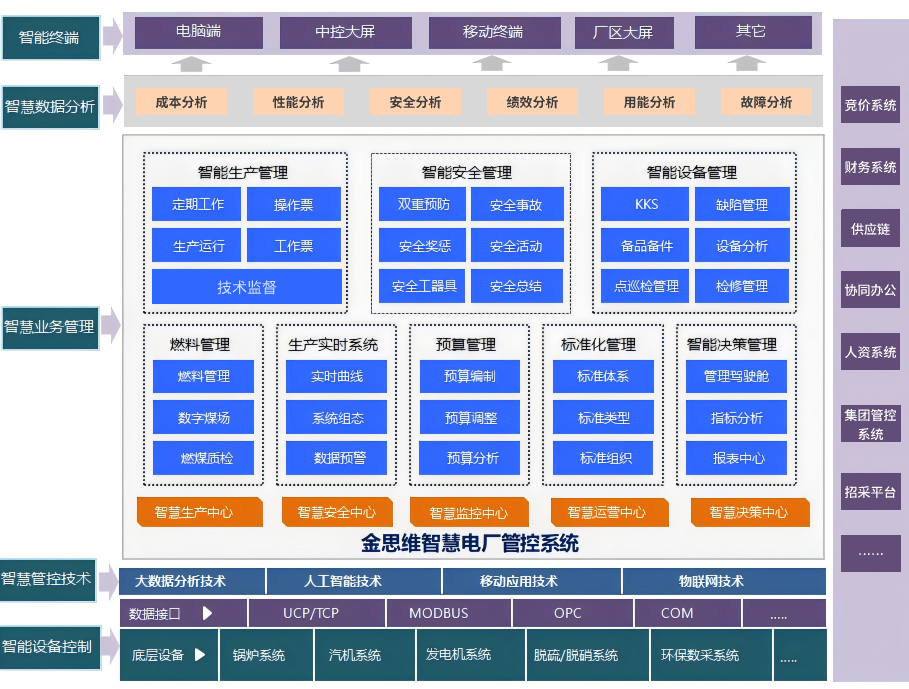Select the 智慧决策中心 orange tag
The width and height of the screenshot is (909, 689).
pyautogui.click(x=750, y=512)
